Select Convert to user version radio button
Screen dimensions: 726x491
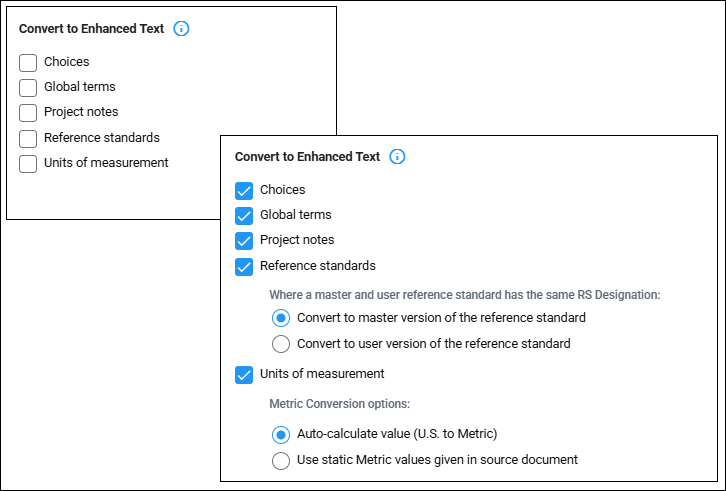pos(281,344)
